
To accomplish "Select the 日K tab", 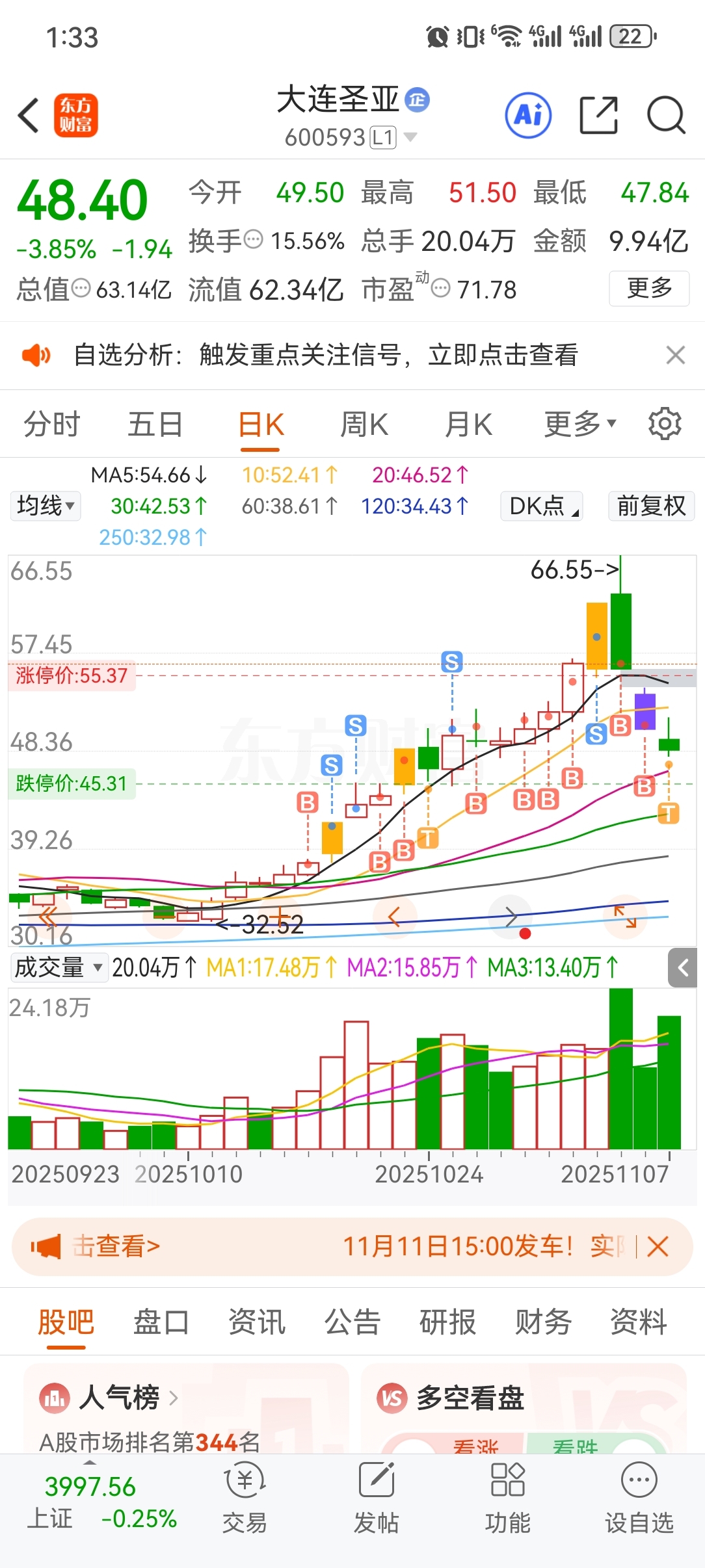I will pyautogui.click(x=261, y=425).
